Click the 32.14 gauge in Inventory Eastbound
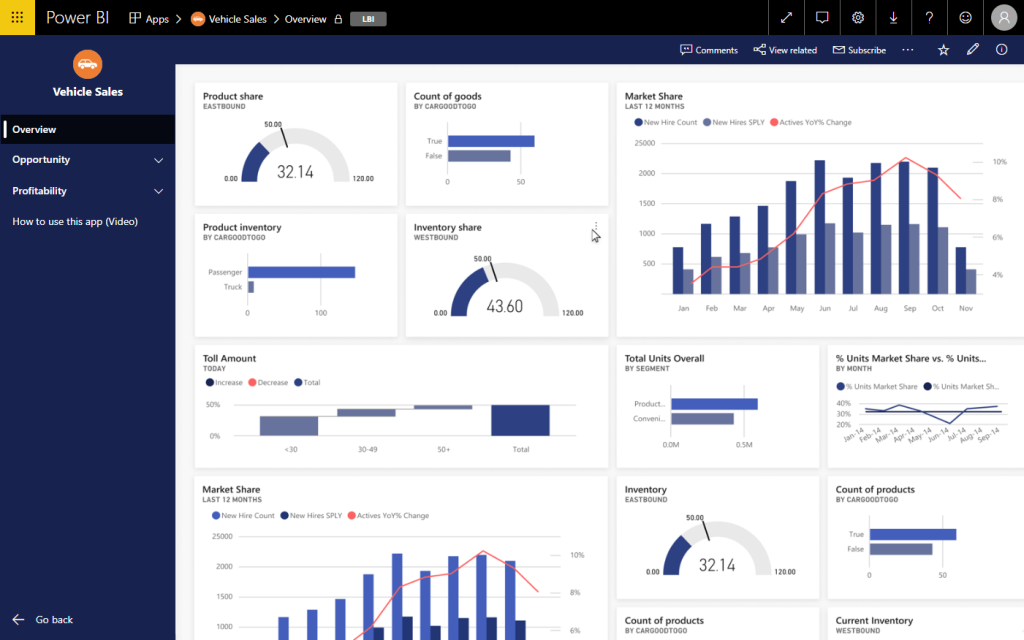 pos(717,550)
